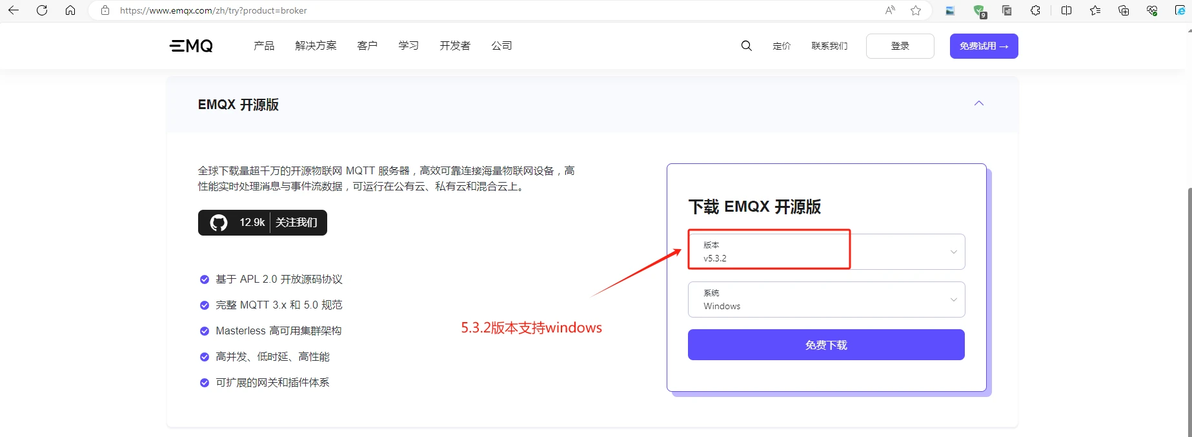Screen dimensions: 1192x437
Task: Open the 解决方案 menu
Action: coord(315,46)
